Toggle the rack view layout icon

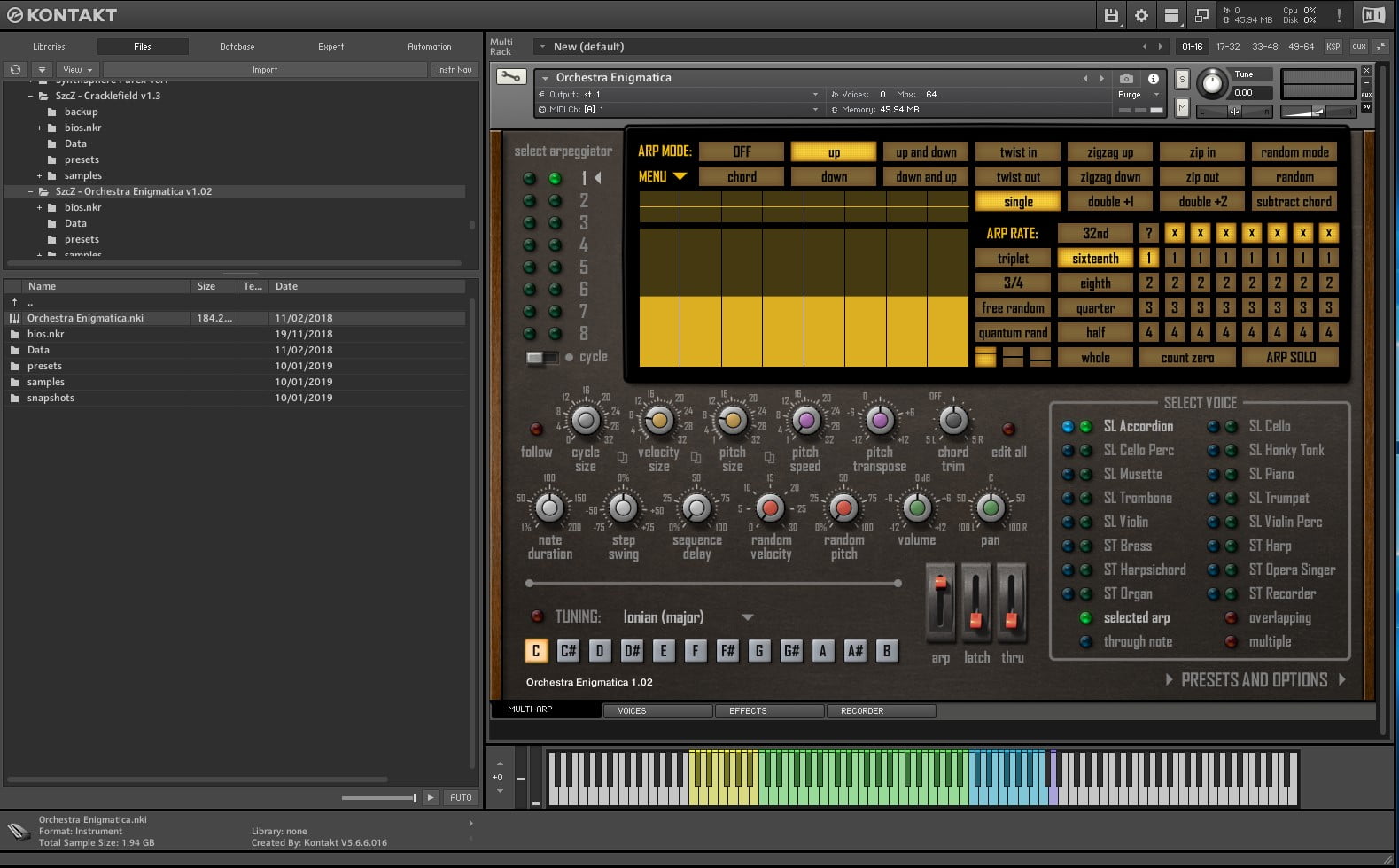(1171, 15)
